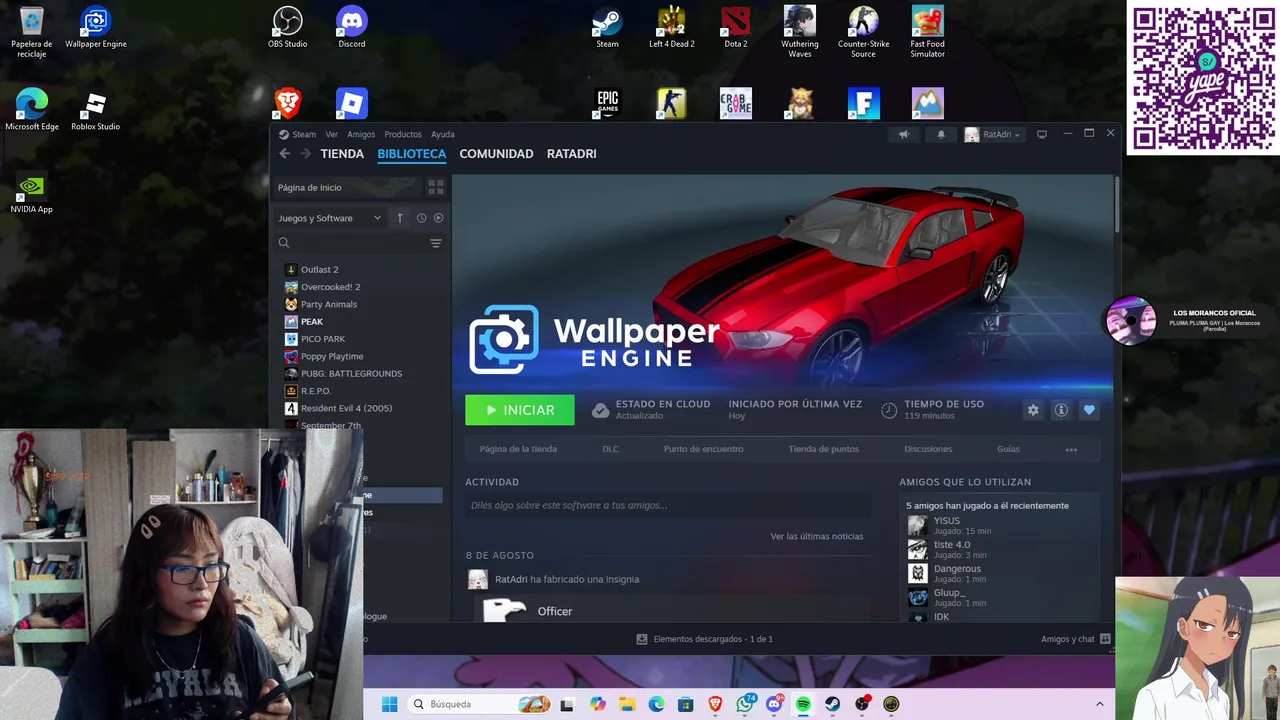1280x720 pixels.
Task: Open the COMUNIDAD tab
Action: pos(496,154)
